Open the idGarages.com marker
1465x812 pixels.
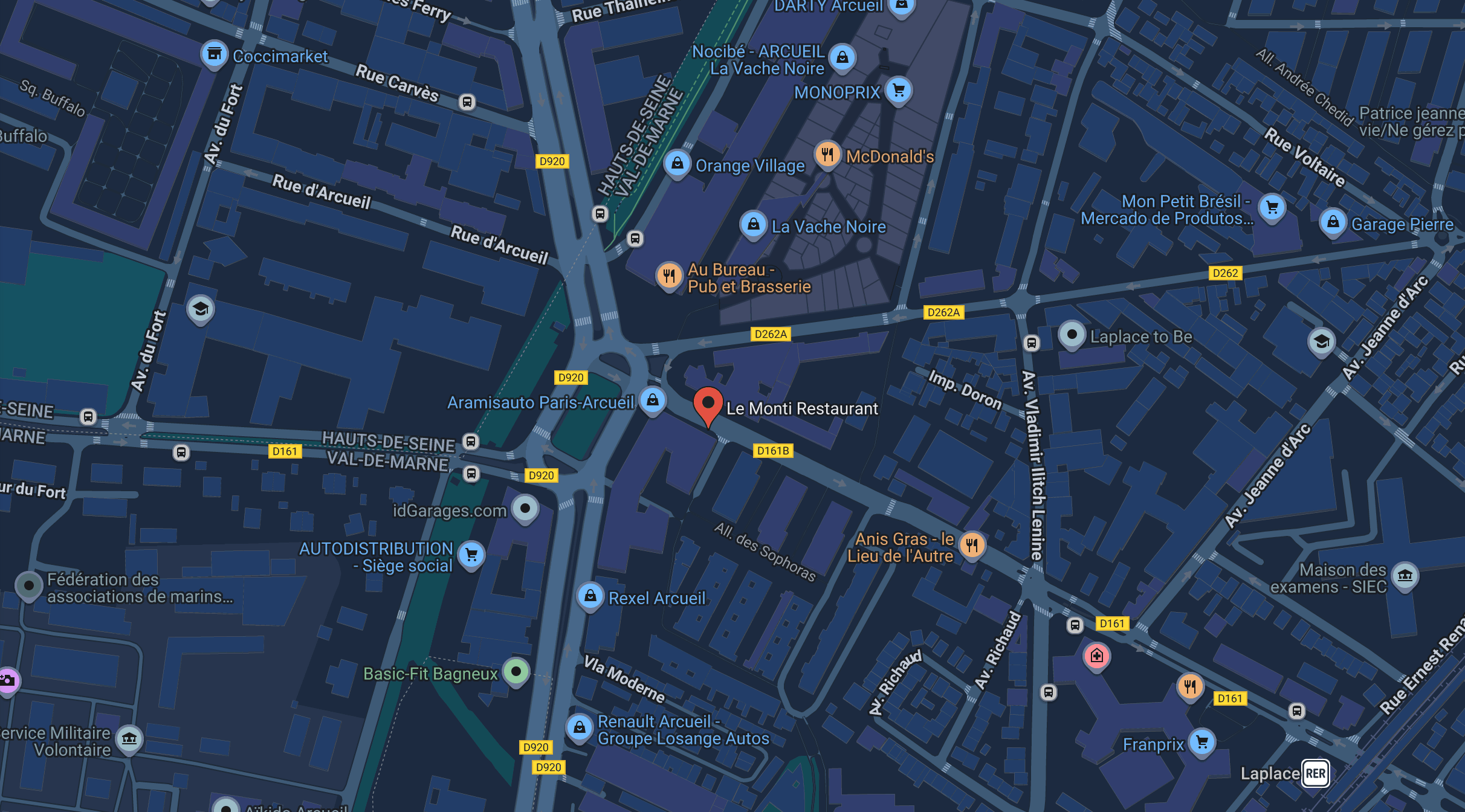(x=525, y=509)
